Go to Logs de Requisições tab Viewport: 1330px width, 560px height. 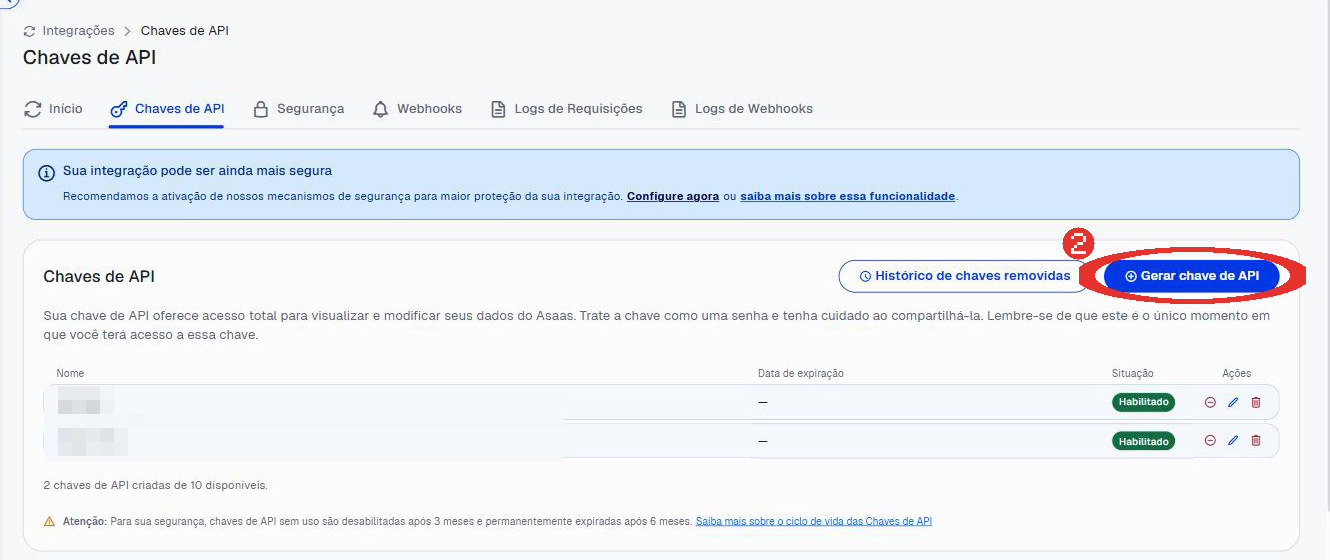point(566,109)
